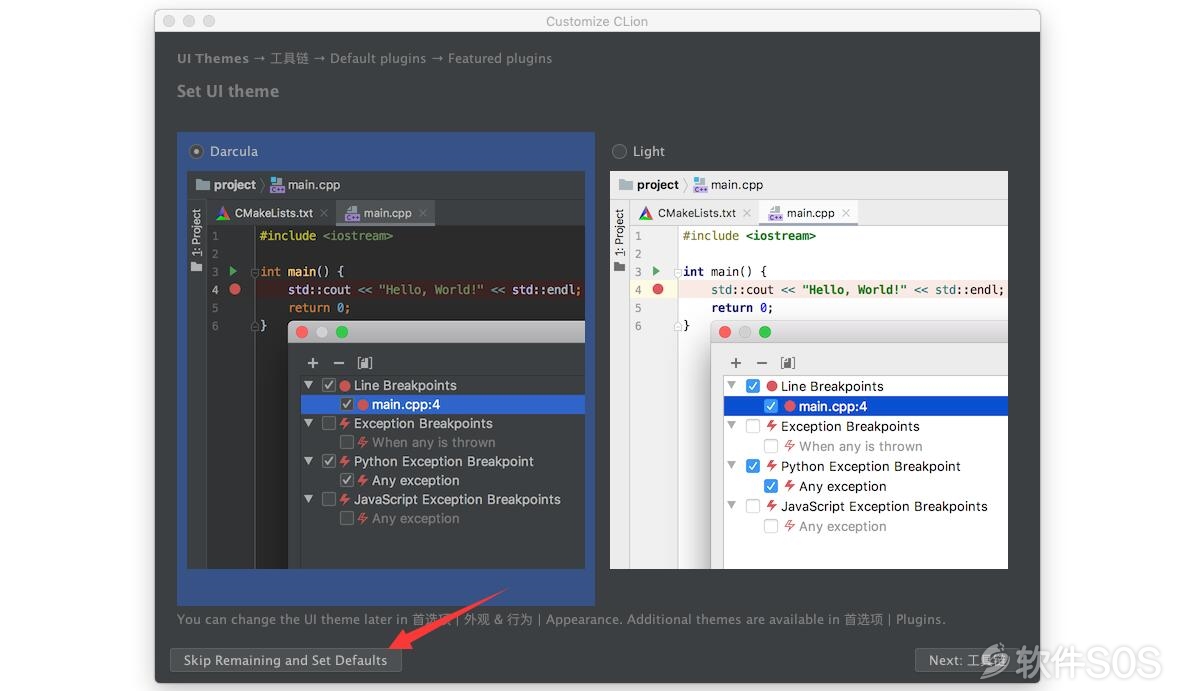Collapse Python Exception Breakpoint node in Darcula preview
Image resolution: width=1178 pixels, height=691 pixels.
pos(308,460)
